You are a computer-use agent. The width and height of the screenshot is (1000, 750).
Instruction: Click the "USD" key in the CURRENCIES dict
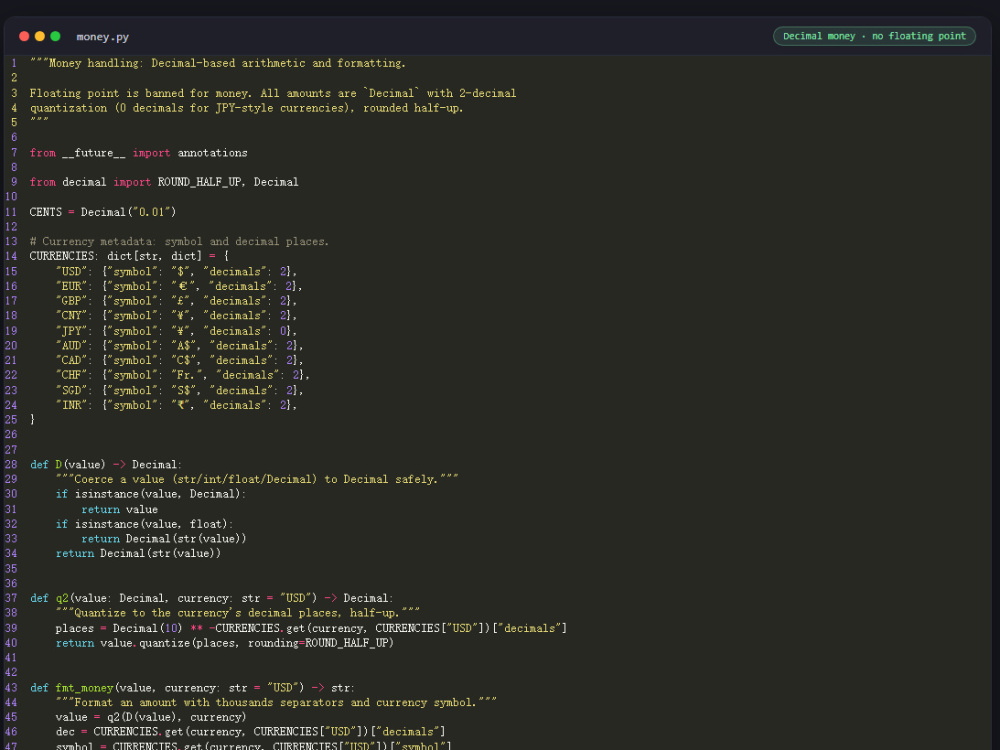point(71,272)
